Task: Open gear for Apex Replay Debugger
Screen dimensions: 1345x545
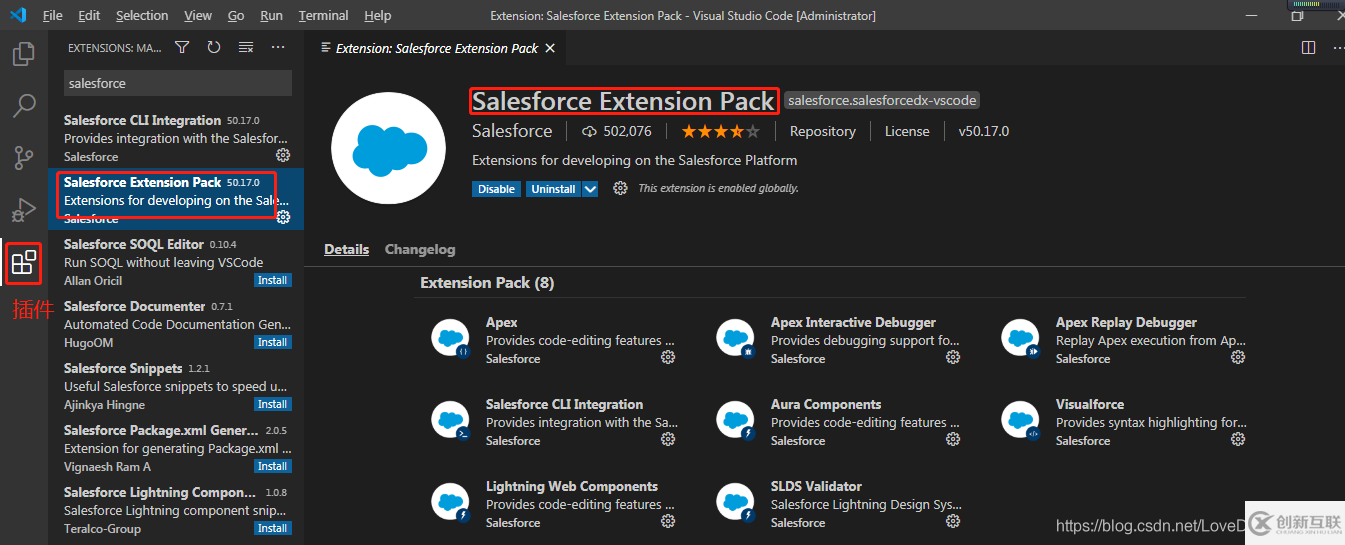Action: (x=1238, y=357)
